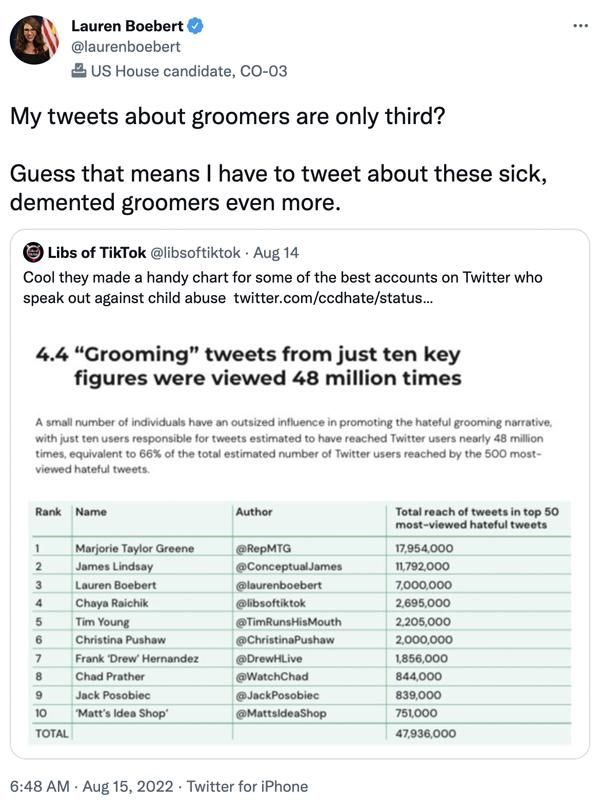
Task: Click the Lauren Boebert display name
Action: point(128,26)
